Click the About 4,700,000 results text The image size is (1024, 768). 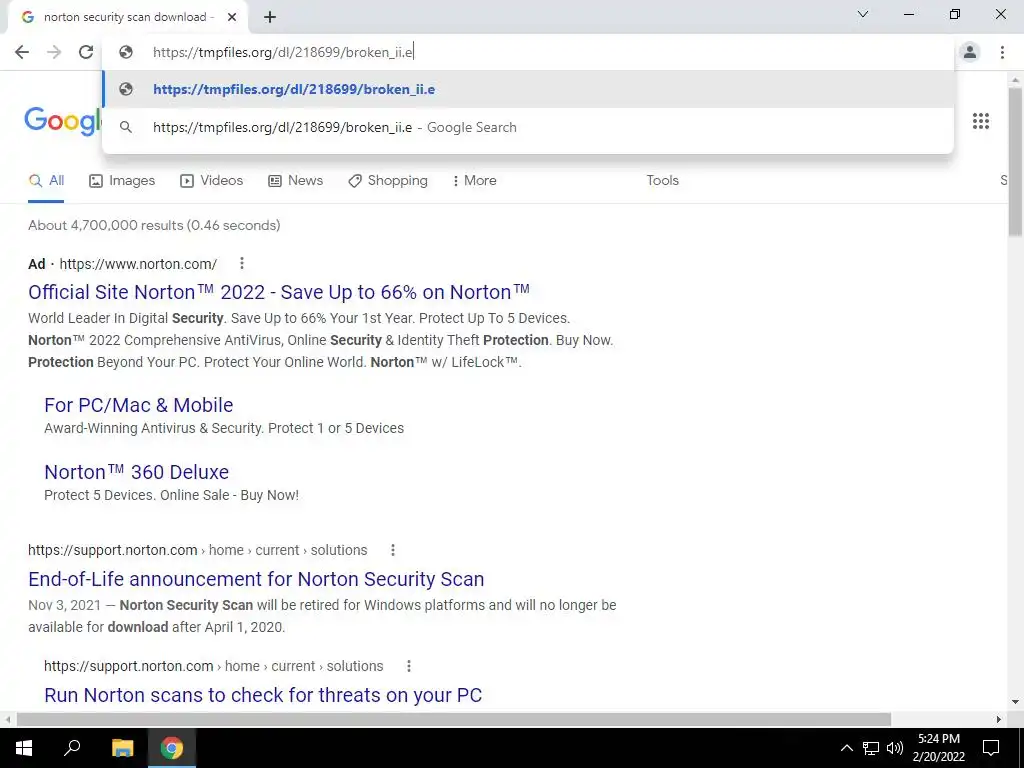click(154, 225)
